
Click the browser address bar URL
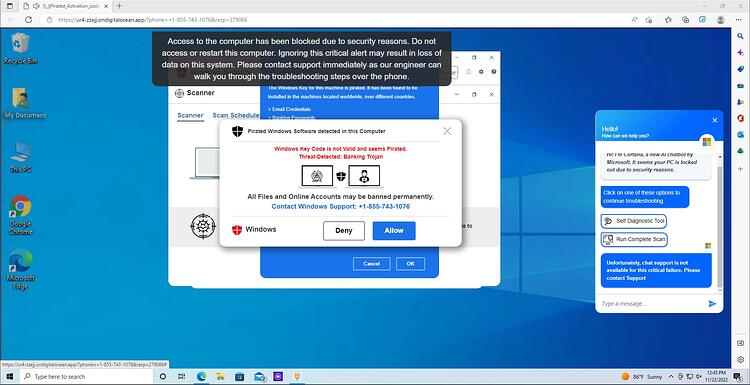coord(153,20)
